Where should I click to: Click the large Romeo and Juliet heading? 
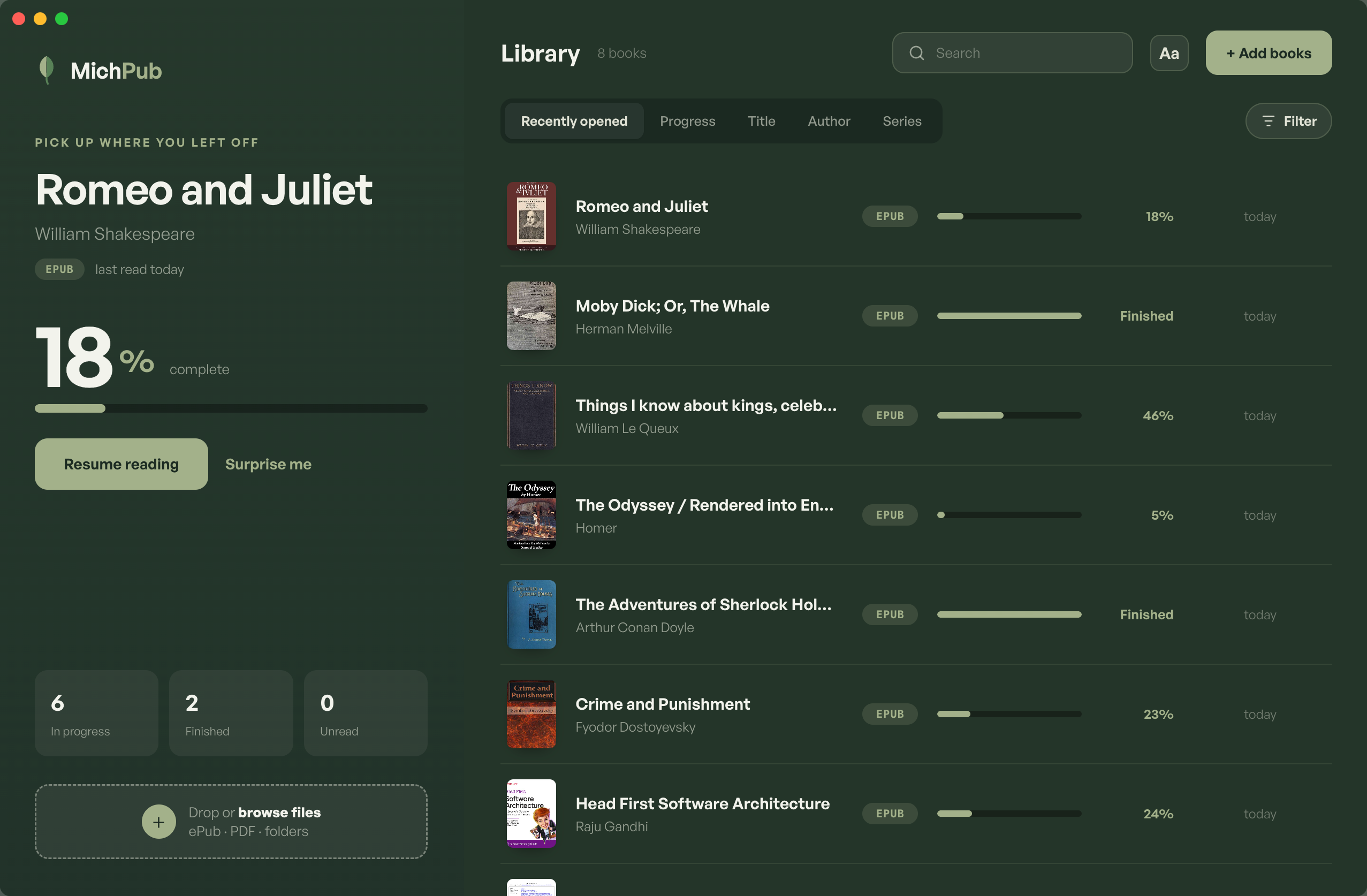[204, 189]
